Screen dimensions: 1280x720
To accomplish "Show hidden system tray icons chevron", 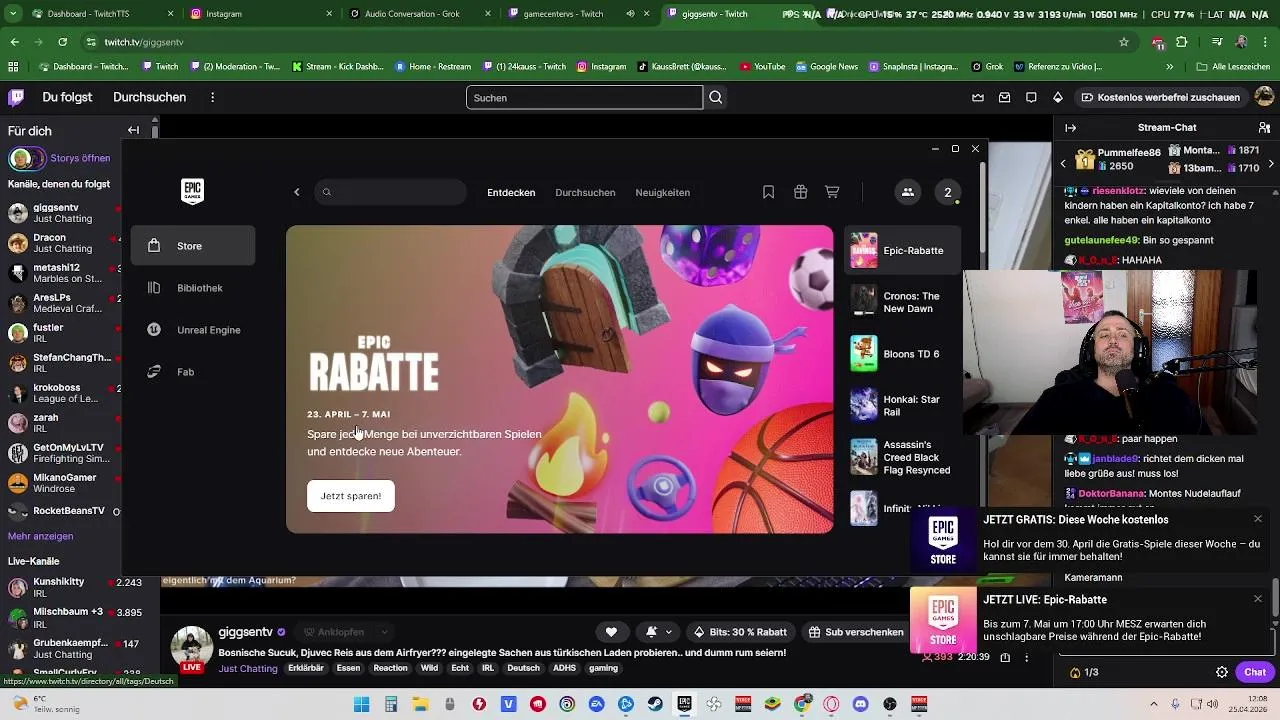I will tap(1155, 704).
